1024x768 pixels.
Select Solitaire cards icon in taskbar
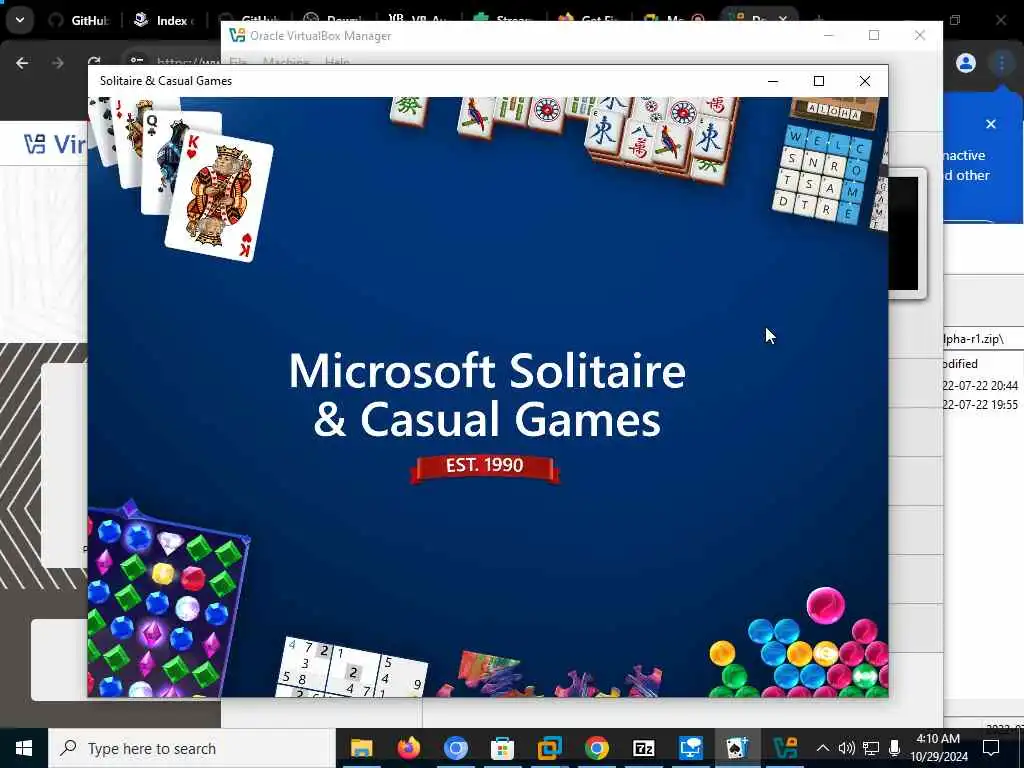point(737,748)
